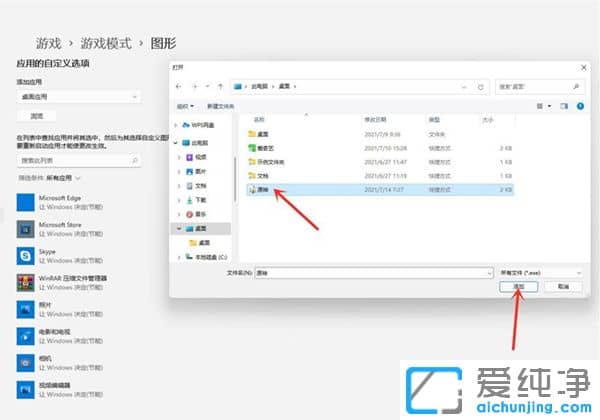Collapse the 此电脑 tree node
This screenshot has height=420, width=600.
178,142
